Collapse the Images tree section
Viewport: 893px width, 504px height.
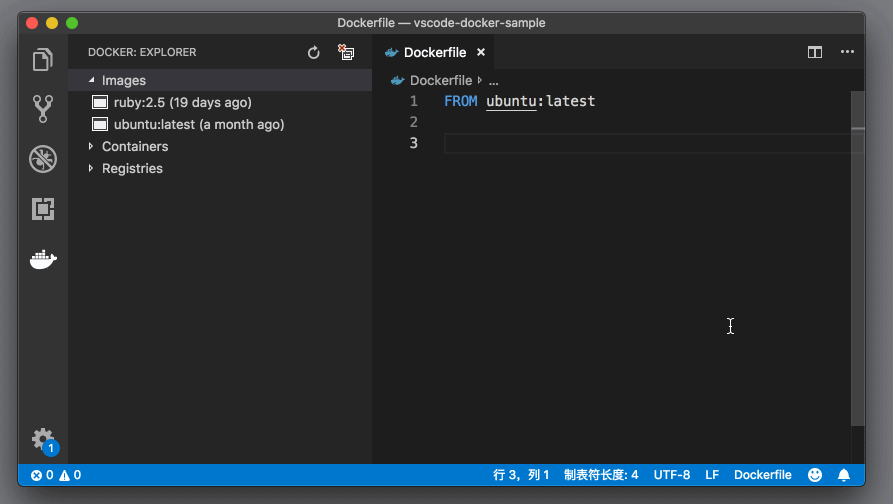click(x=123, y=80)
